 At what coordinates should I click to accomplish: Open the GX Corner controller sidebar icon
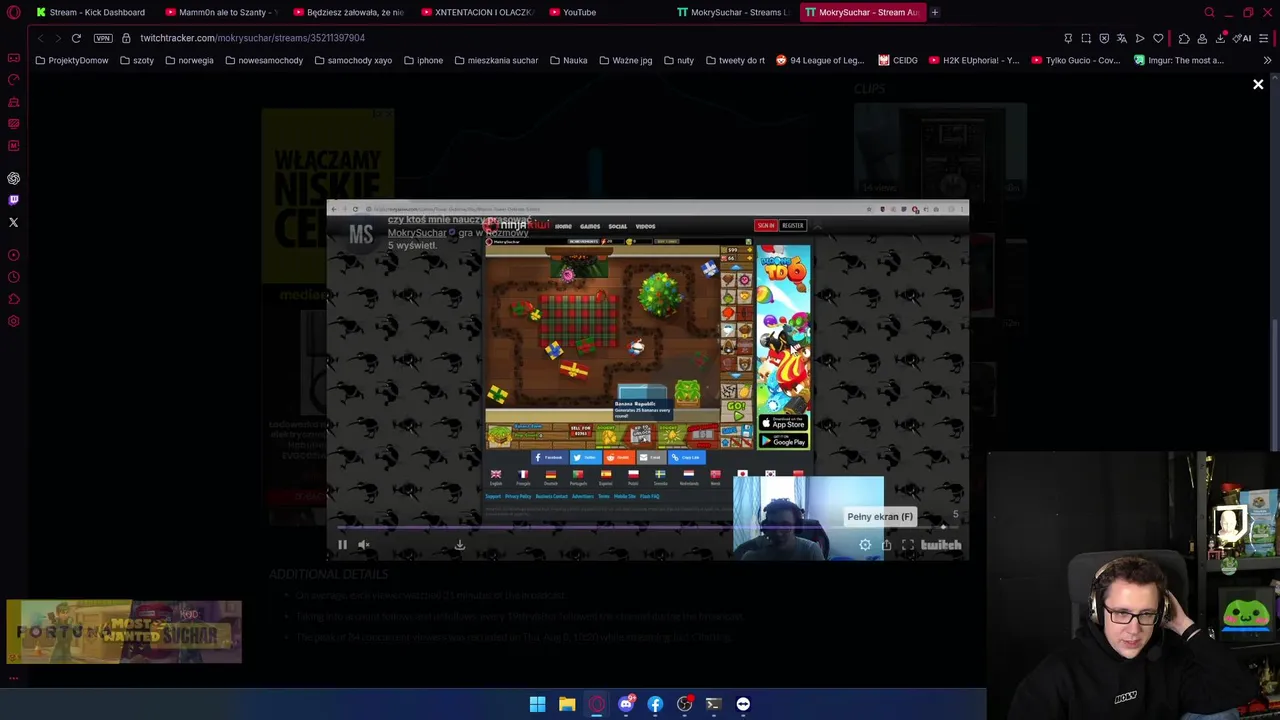click(x=14, y=58)
